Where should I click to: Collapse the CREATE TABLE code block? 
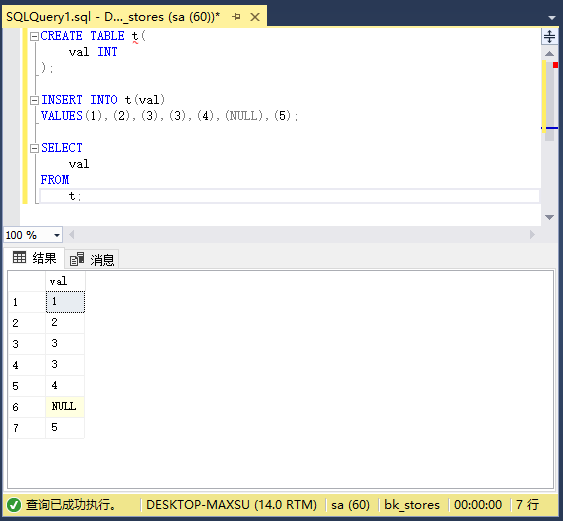34,36
